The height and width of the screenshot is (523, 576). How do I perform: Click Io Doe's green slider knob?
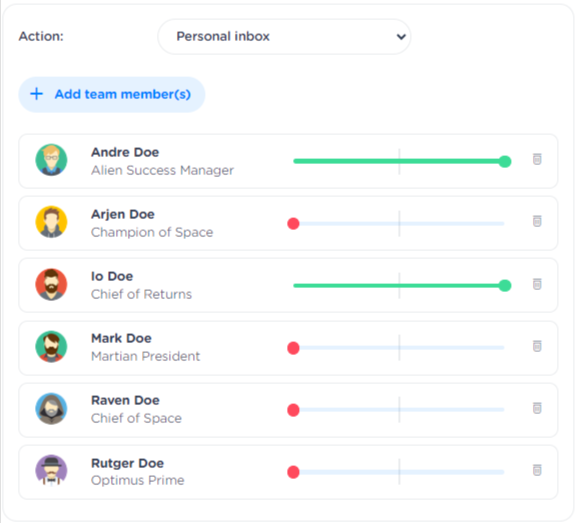pyautogui.click(x=505, y=285)
